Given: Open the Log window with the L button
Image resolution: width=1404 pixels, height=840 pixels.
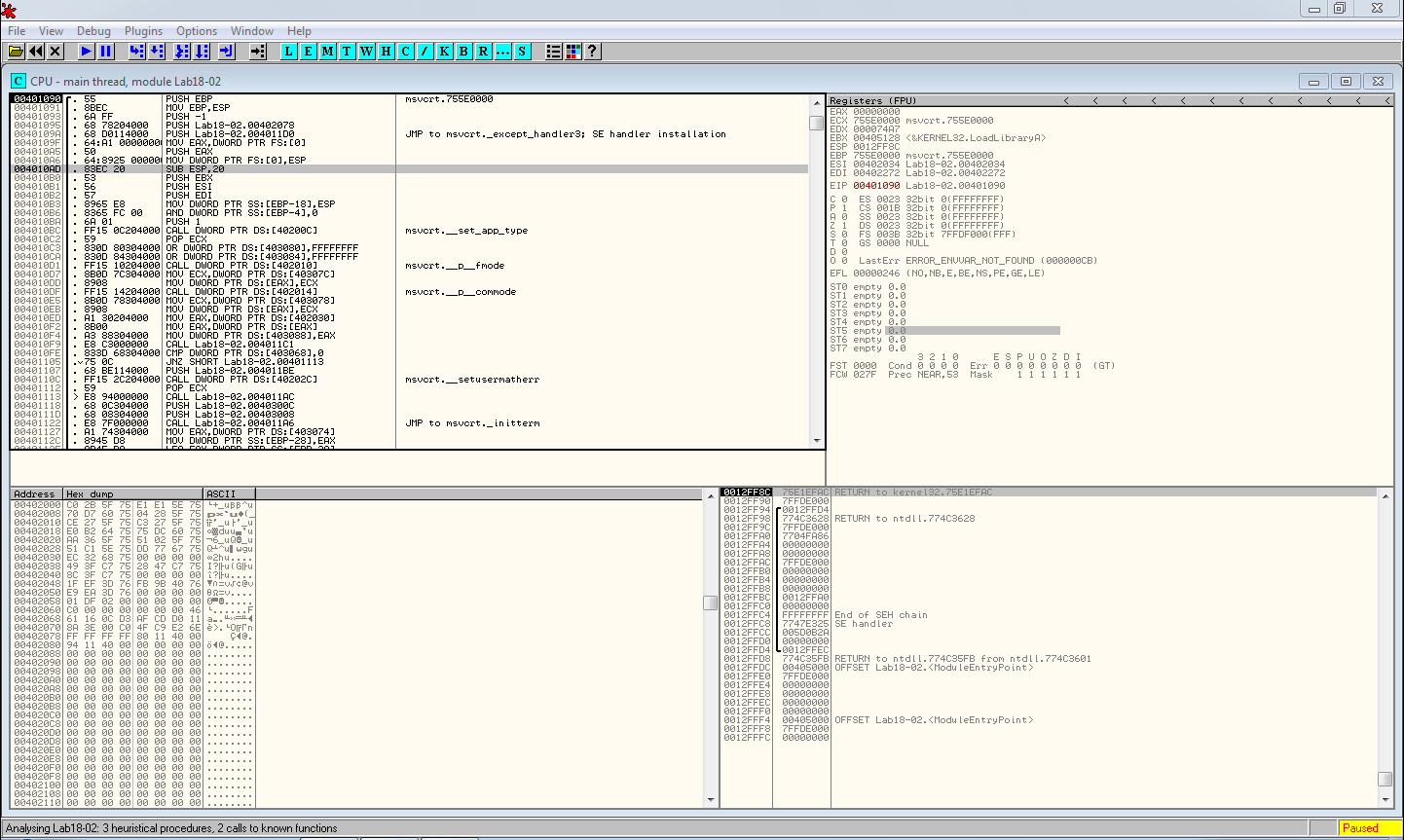Looking at the screenshot, I should [x=289, y=51].
